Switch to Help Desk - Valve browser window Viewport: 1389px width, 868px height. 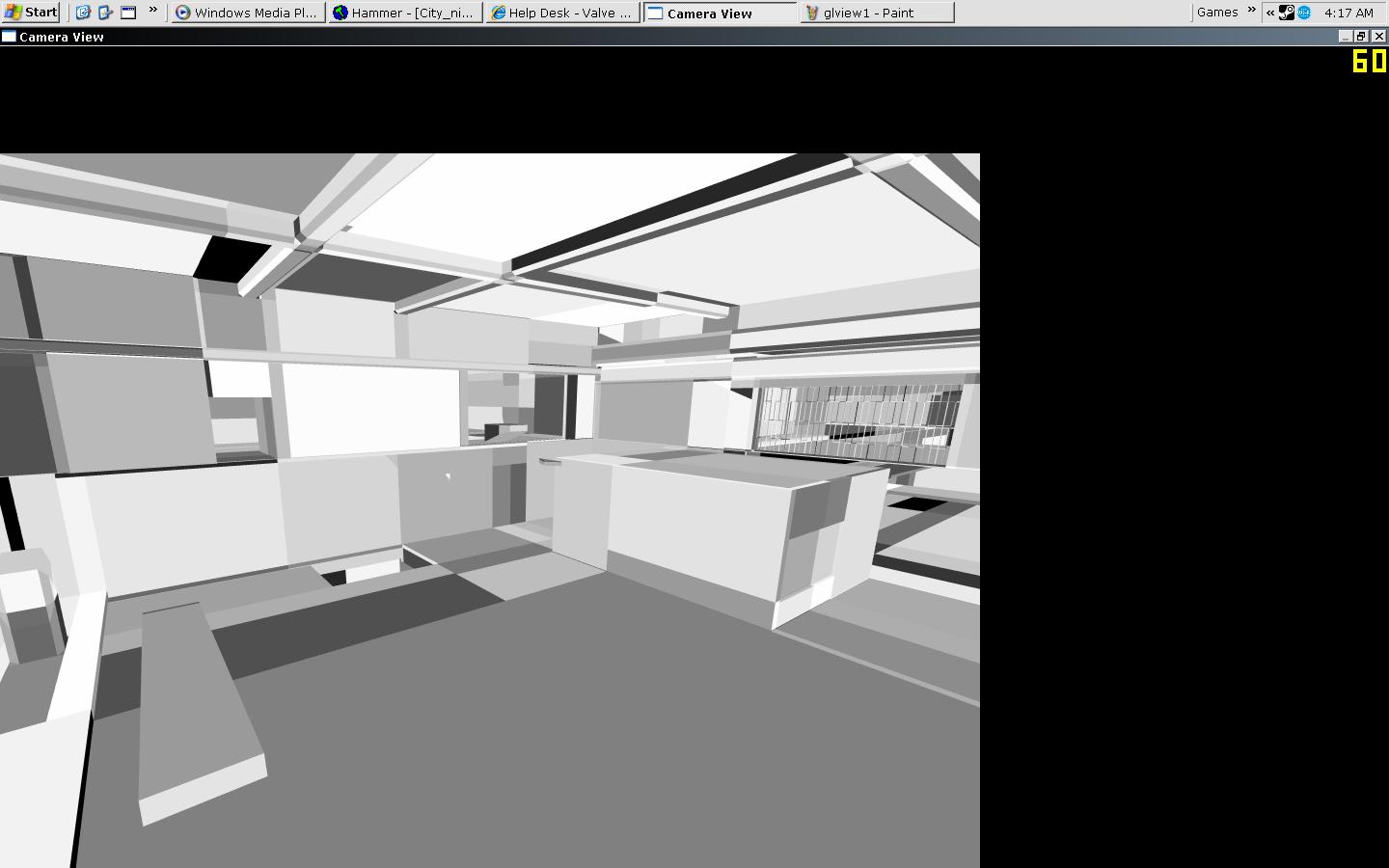point(561,13)
